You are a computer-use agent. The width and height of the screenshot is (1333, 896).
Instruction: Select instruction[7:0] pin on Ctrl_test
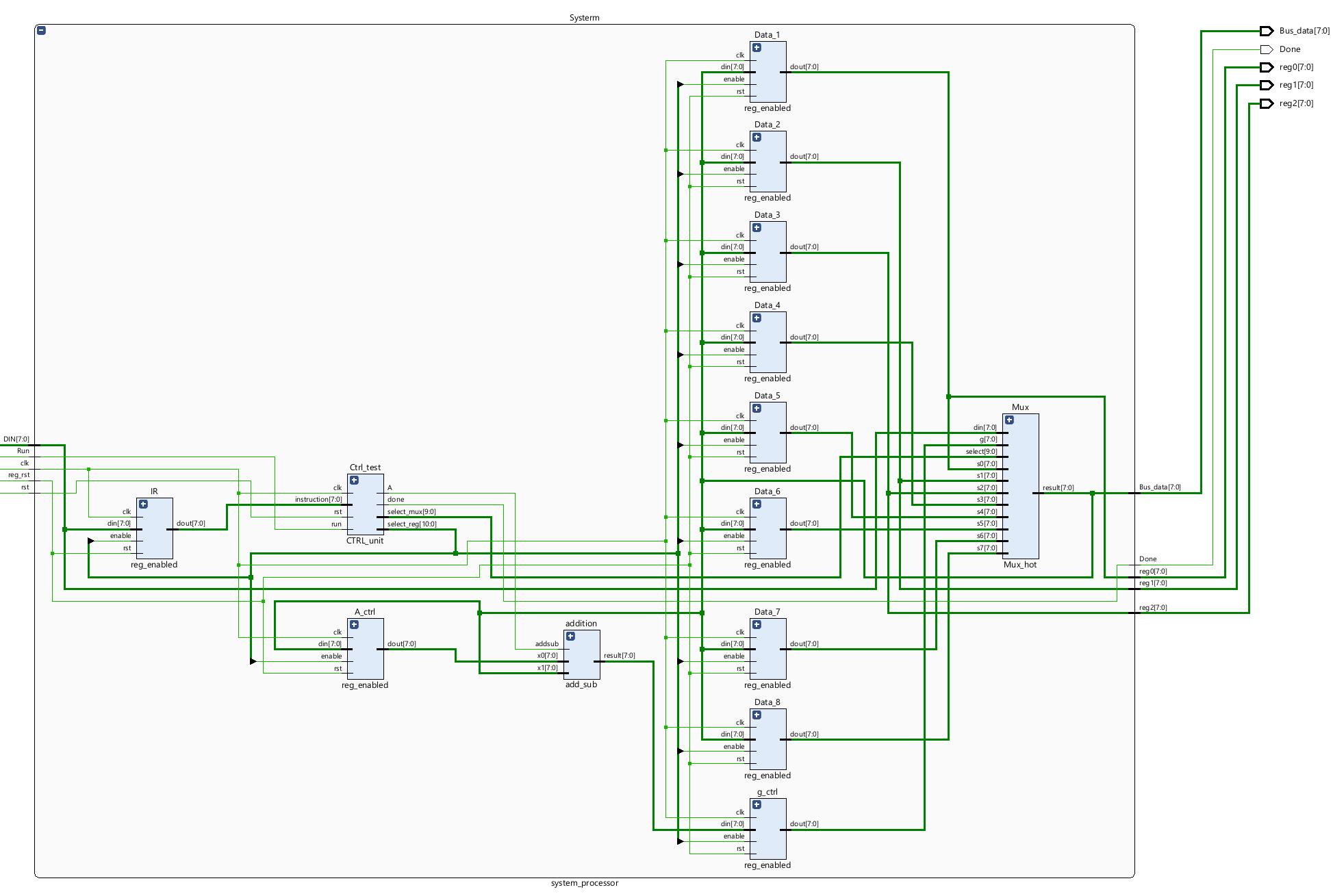tap(318, 500)
